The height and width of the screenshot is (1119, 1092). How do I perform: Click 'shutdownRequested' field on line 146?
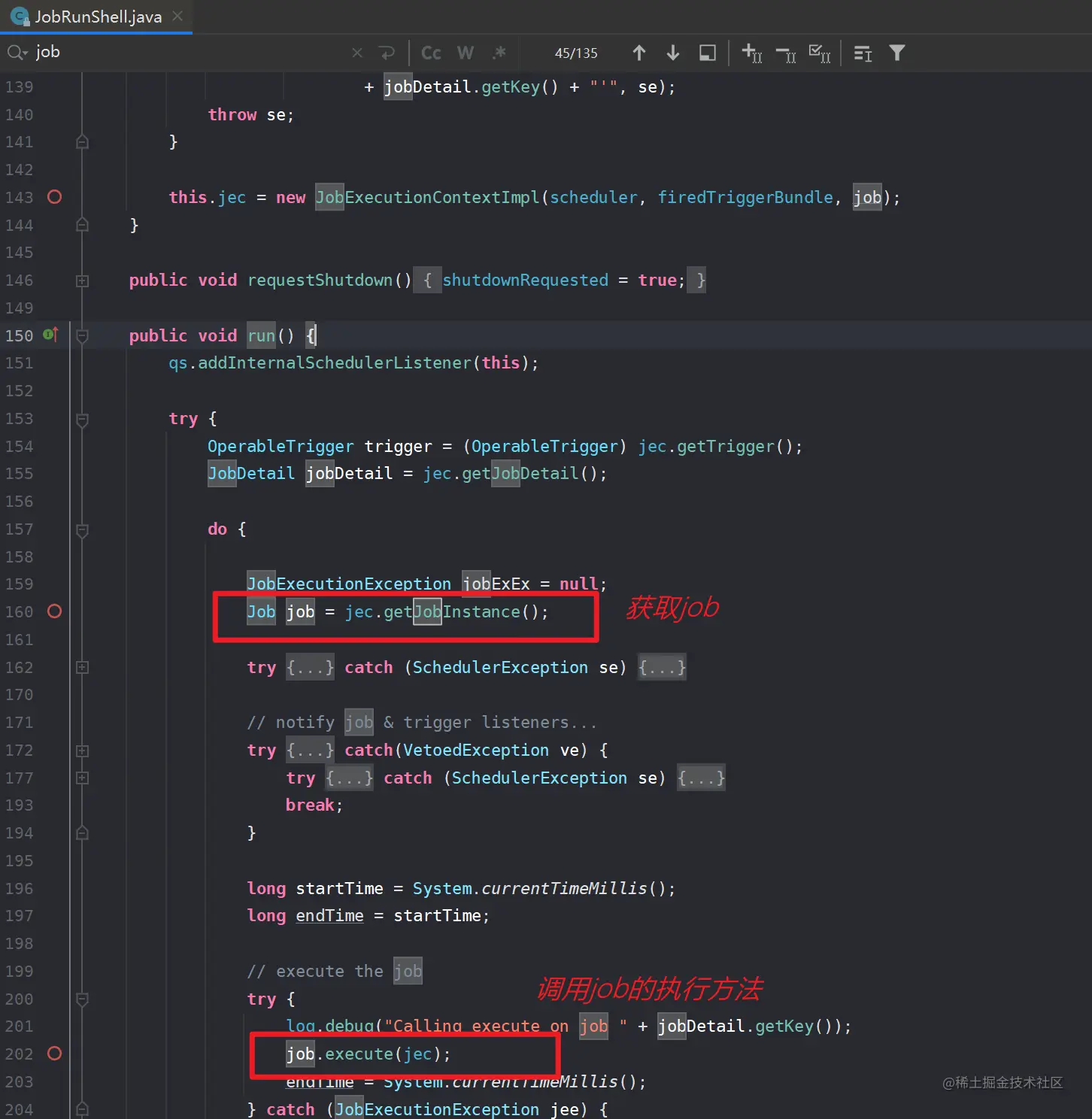point(525,281)
